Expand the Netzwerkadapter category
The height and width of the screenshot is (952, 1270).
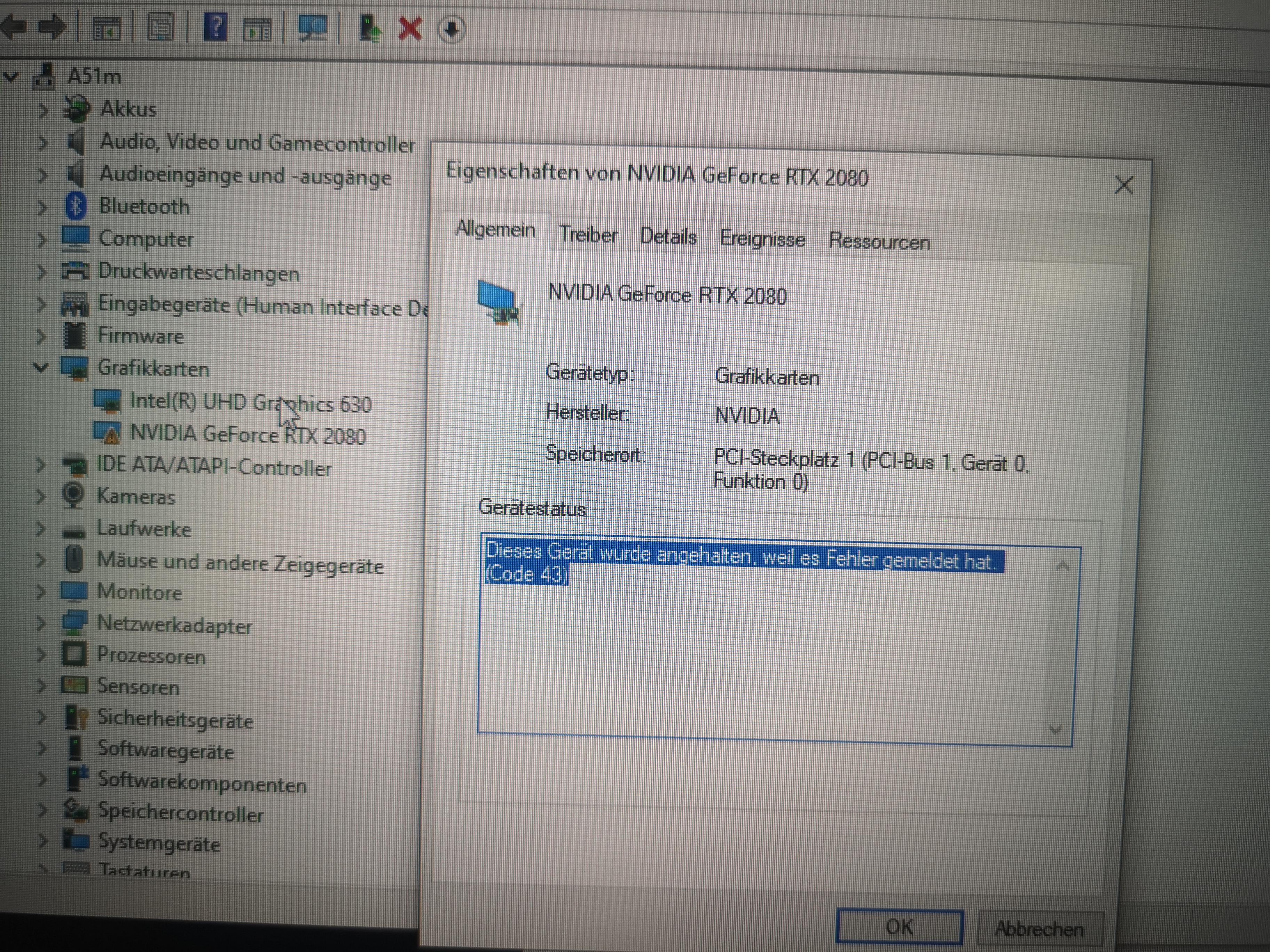point(41,623)
